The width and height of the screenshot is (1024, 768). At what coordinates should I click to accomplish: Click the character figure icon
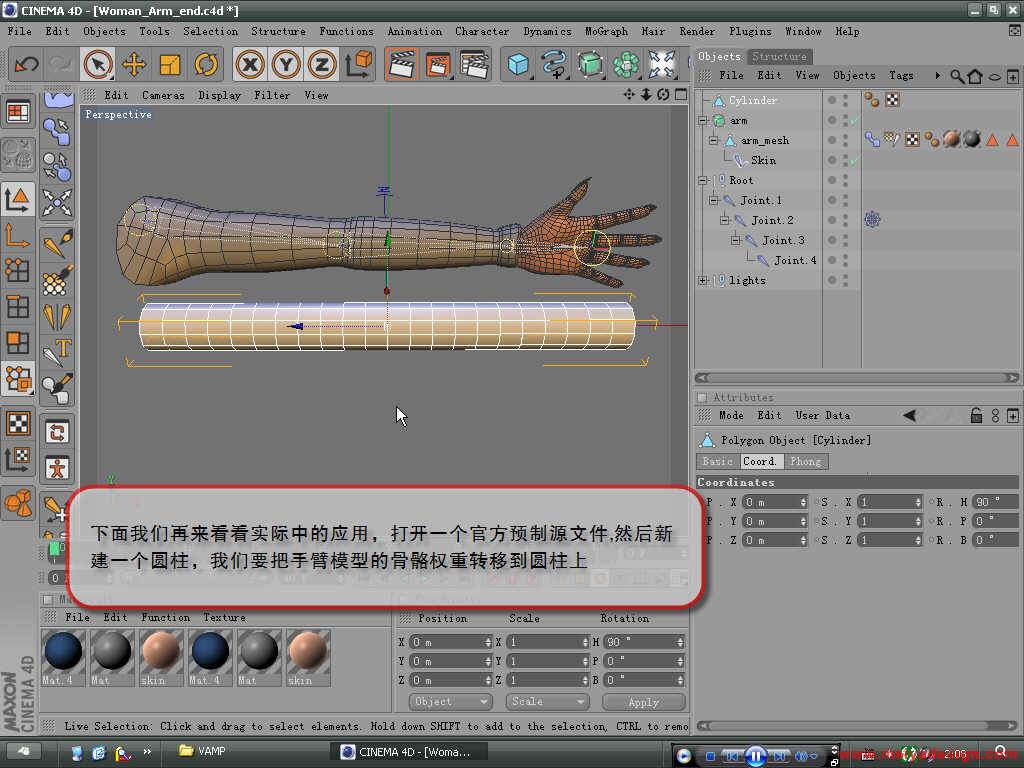57,468
